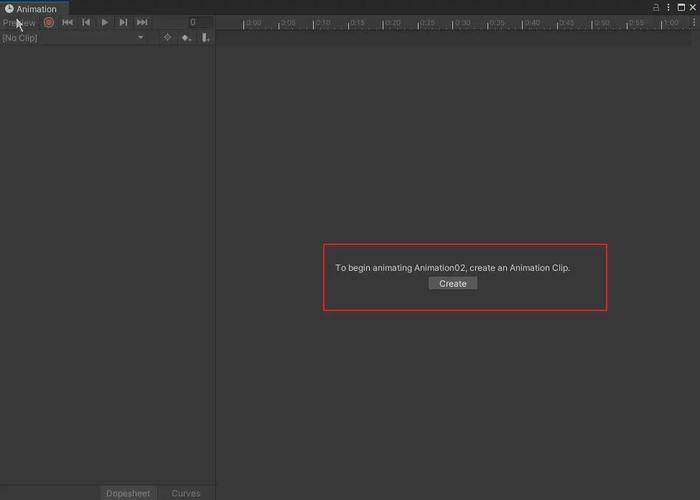This screenshot has width=700, height=500.
Task: Open timeline options menu at ruler's right end
Action: point(692,23)
